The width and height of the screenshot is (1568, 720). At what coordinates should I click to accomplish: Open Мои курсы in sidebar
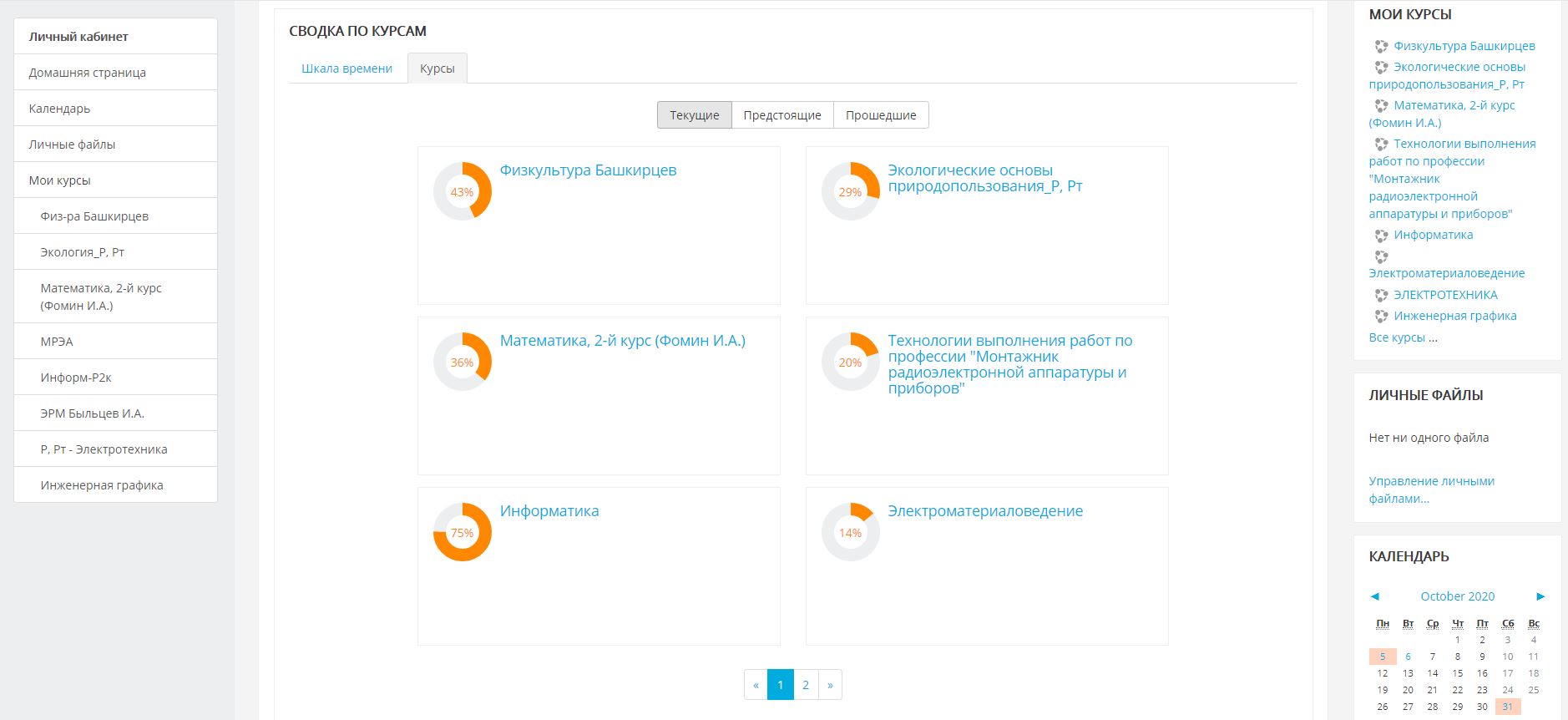pos(115,180)
